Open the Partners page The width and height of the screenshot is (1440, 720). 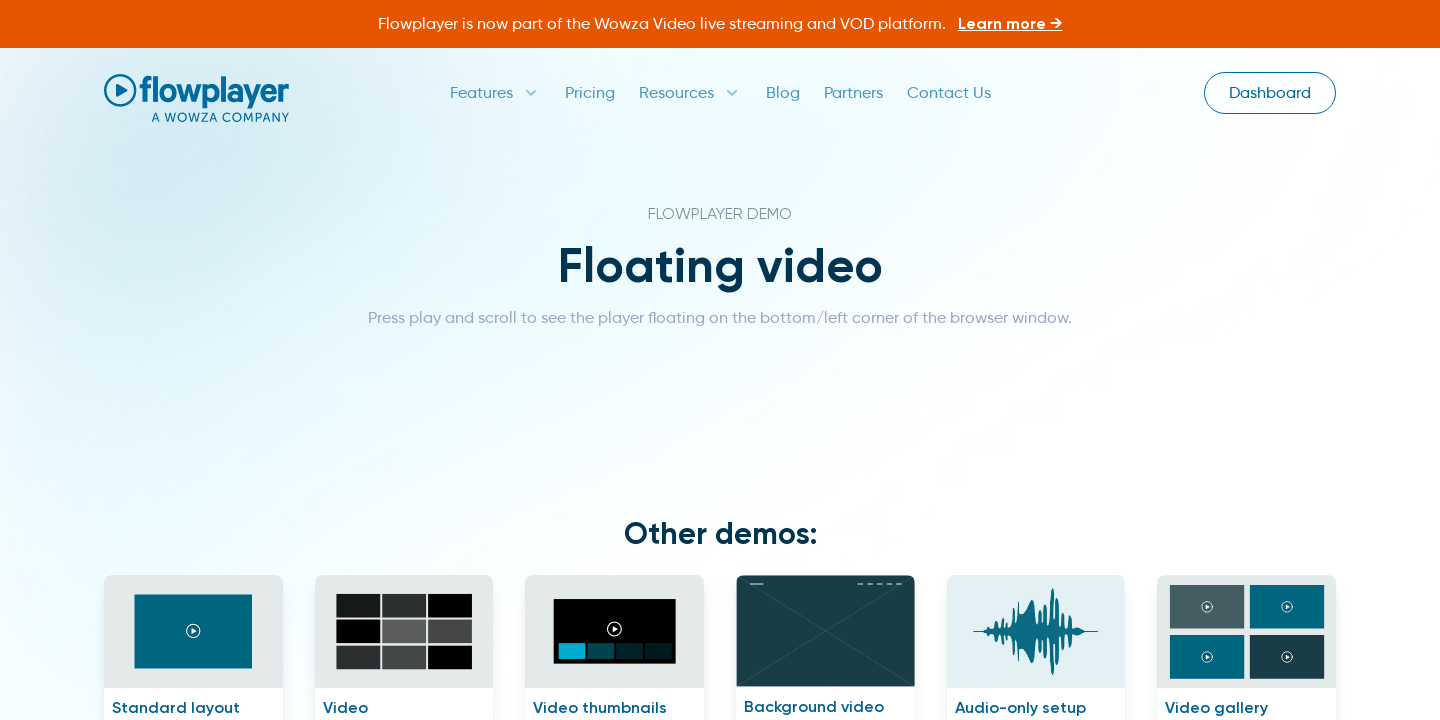[x=853, y=93]
